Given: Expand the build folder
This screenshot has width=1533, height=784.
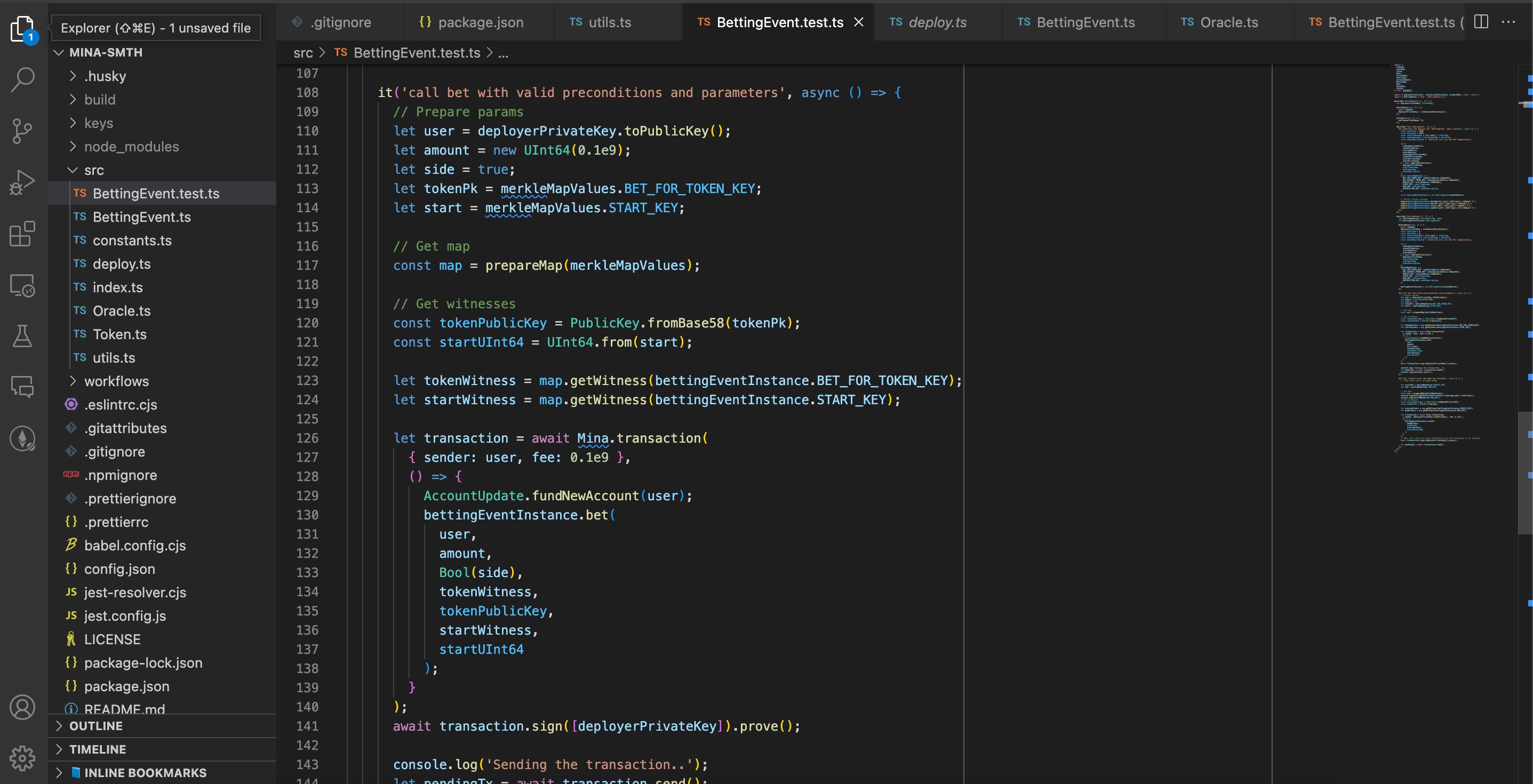Looking at the screenshot, I should tap(162, 99).
